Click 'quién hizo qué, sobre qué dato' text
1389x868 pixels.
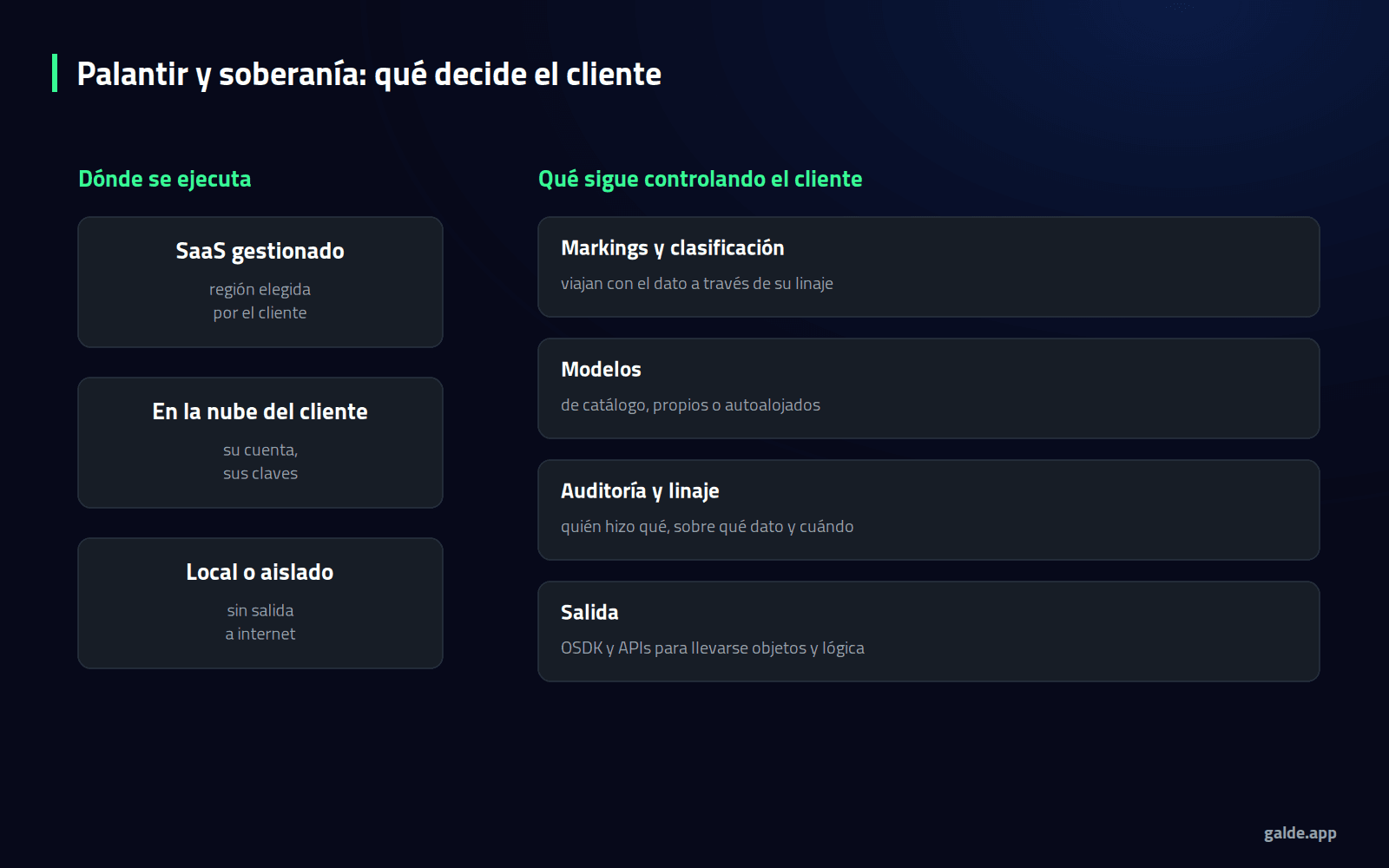click(707, 527)
